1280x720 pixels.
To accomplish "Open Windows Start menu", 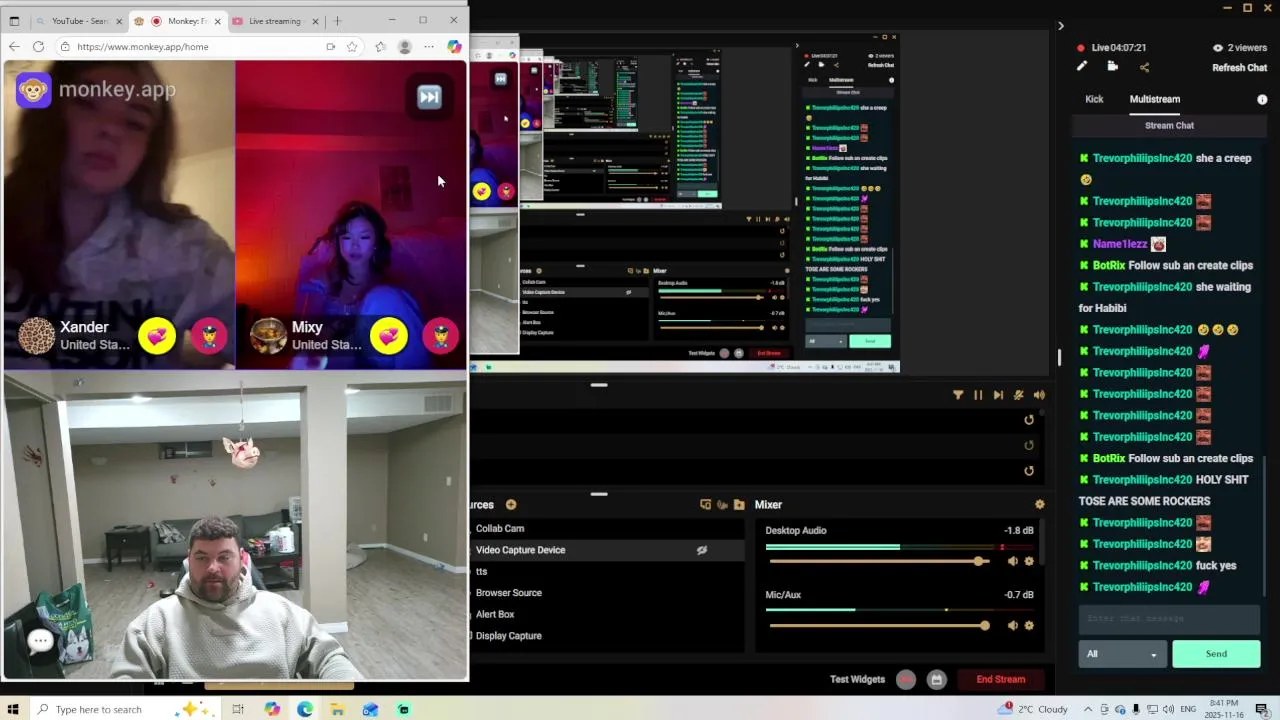I will click(x=13, y=709).
